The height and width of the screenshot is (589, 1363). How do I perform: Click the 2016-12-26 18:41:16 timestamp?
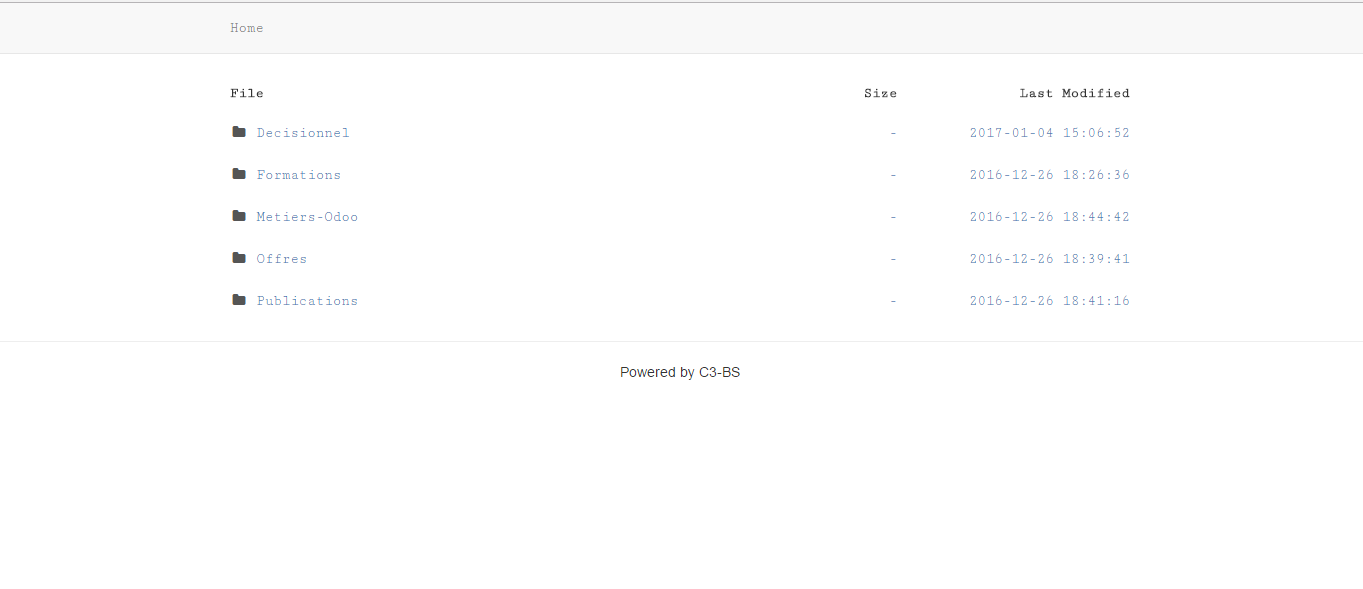[x=1049, y=301]
